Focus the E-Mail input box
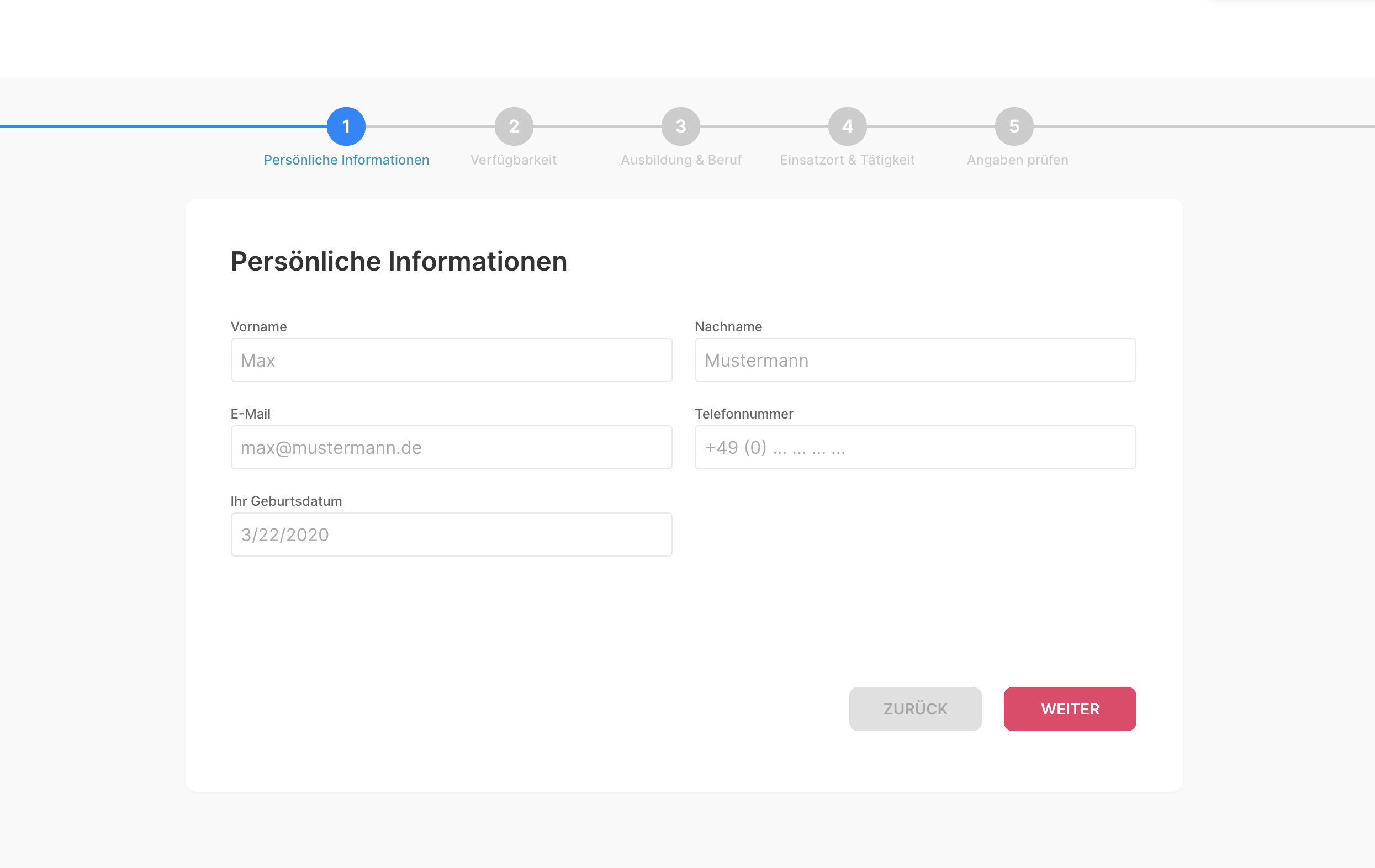This screenshot has width=1375, height=868. tap(451, 447)
